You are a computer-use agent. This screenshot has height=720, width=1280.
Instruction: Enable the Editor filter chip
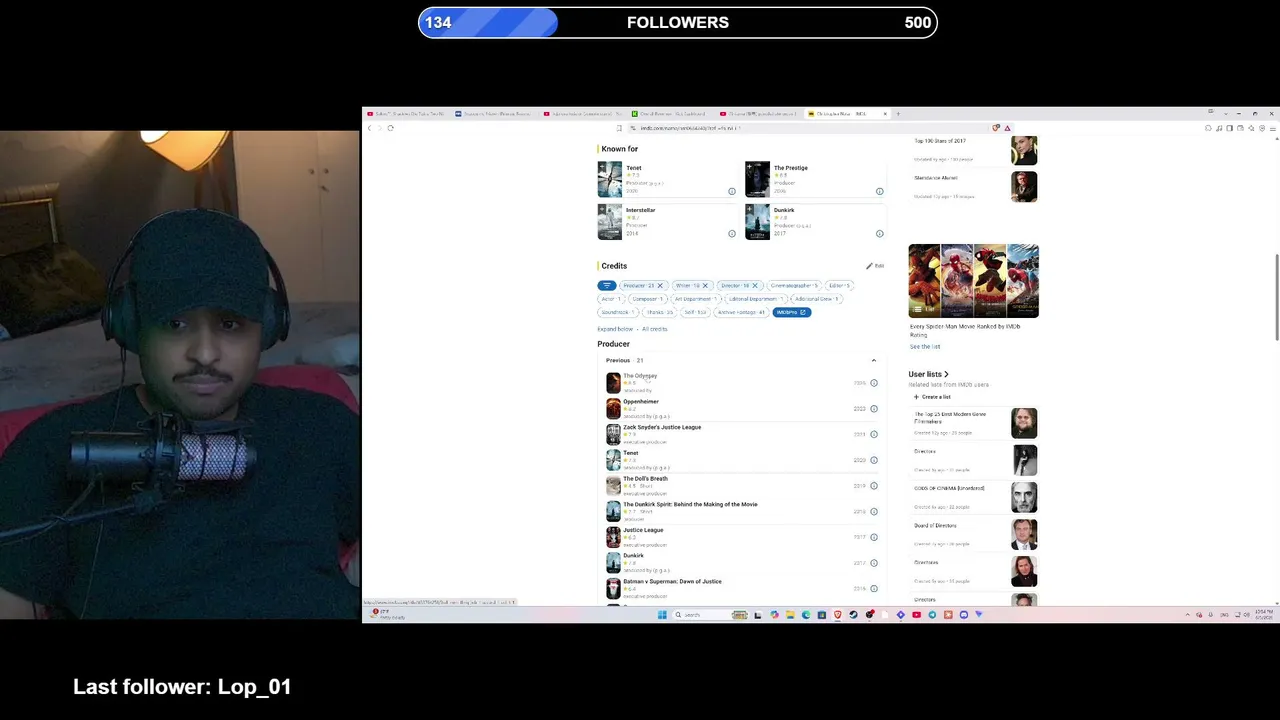[x=839, y=286]
